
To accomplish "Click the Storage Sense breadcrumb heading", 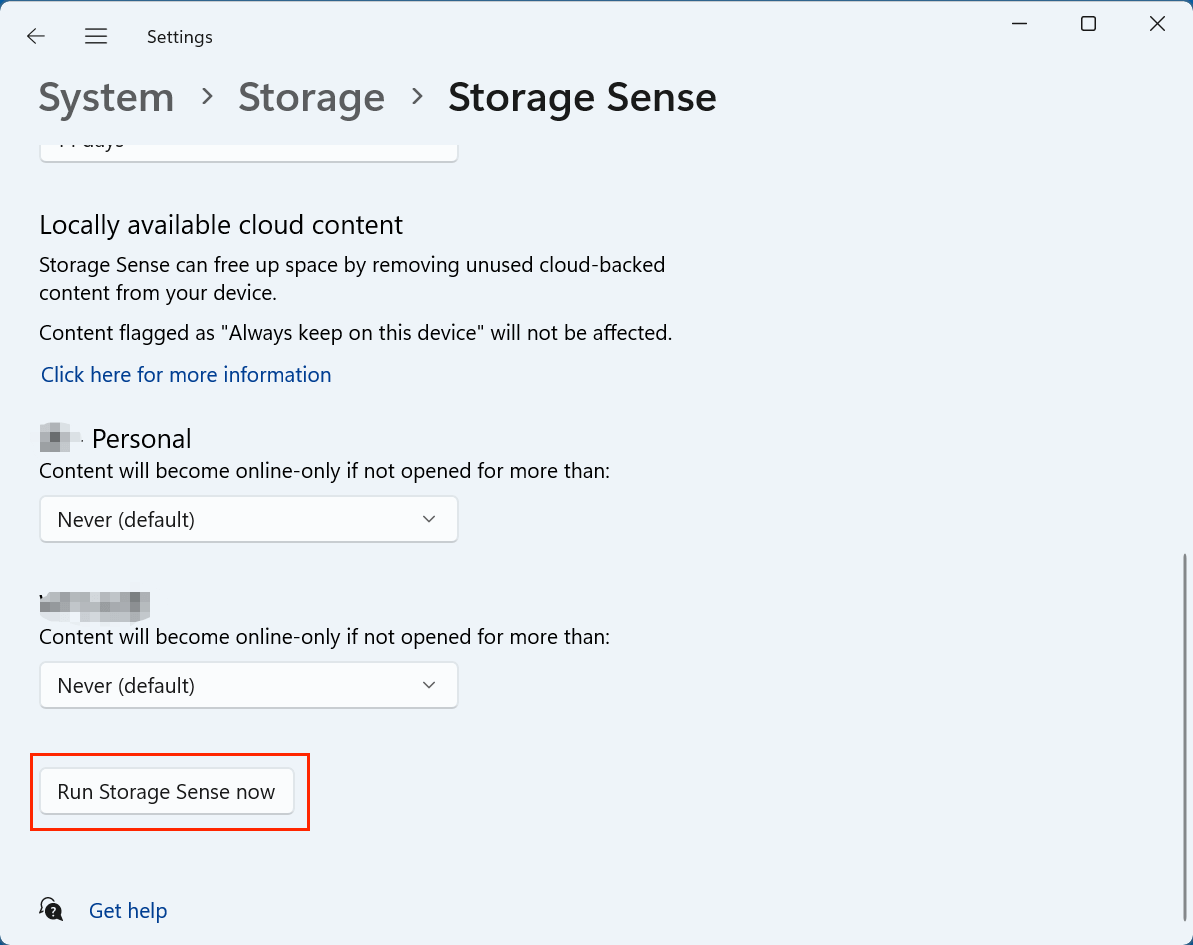I will pyautogui.click(x=583, y=97).
